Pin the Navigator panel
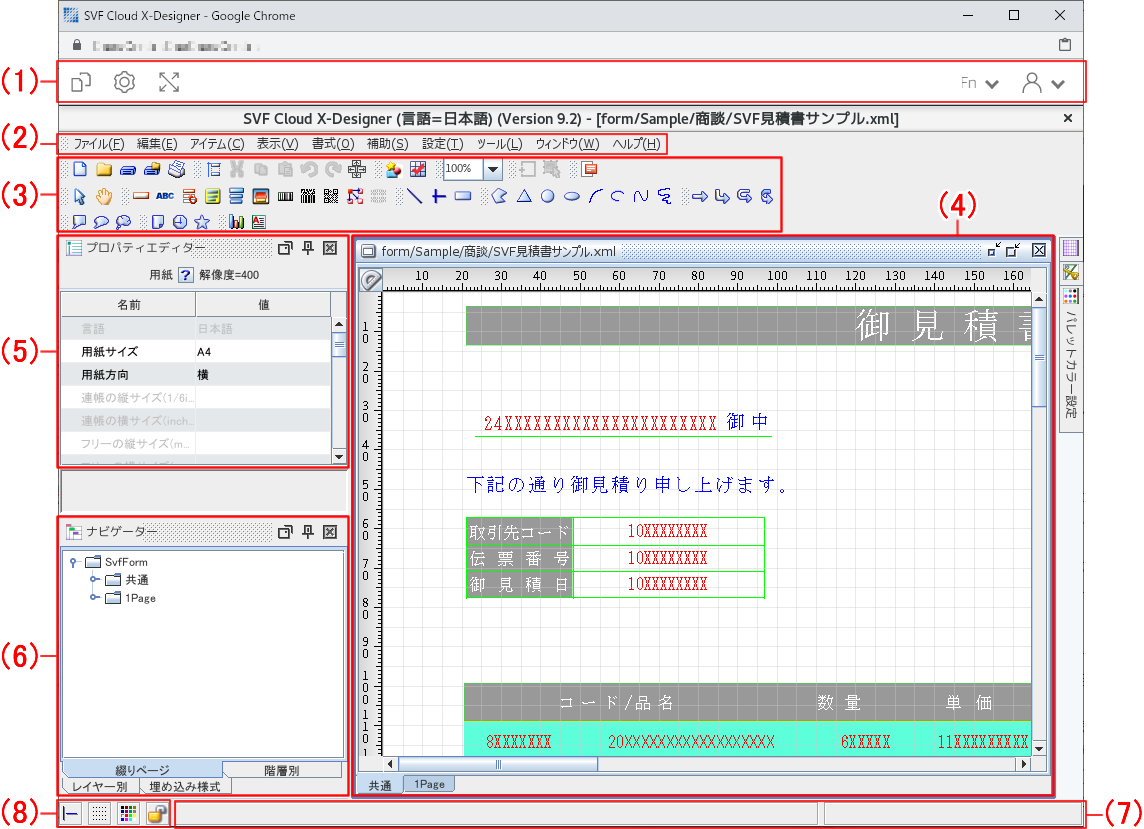 pyautogui.click(x=308, y=532)
